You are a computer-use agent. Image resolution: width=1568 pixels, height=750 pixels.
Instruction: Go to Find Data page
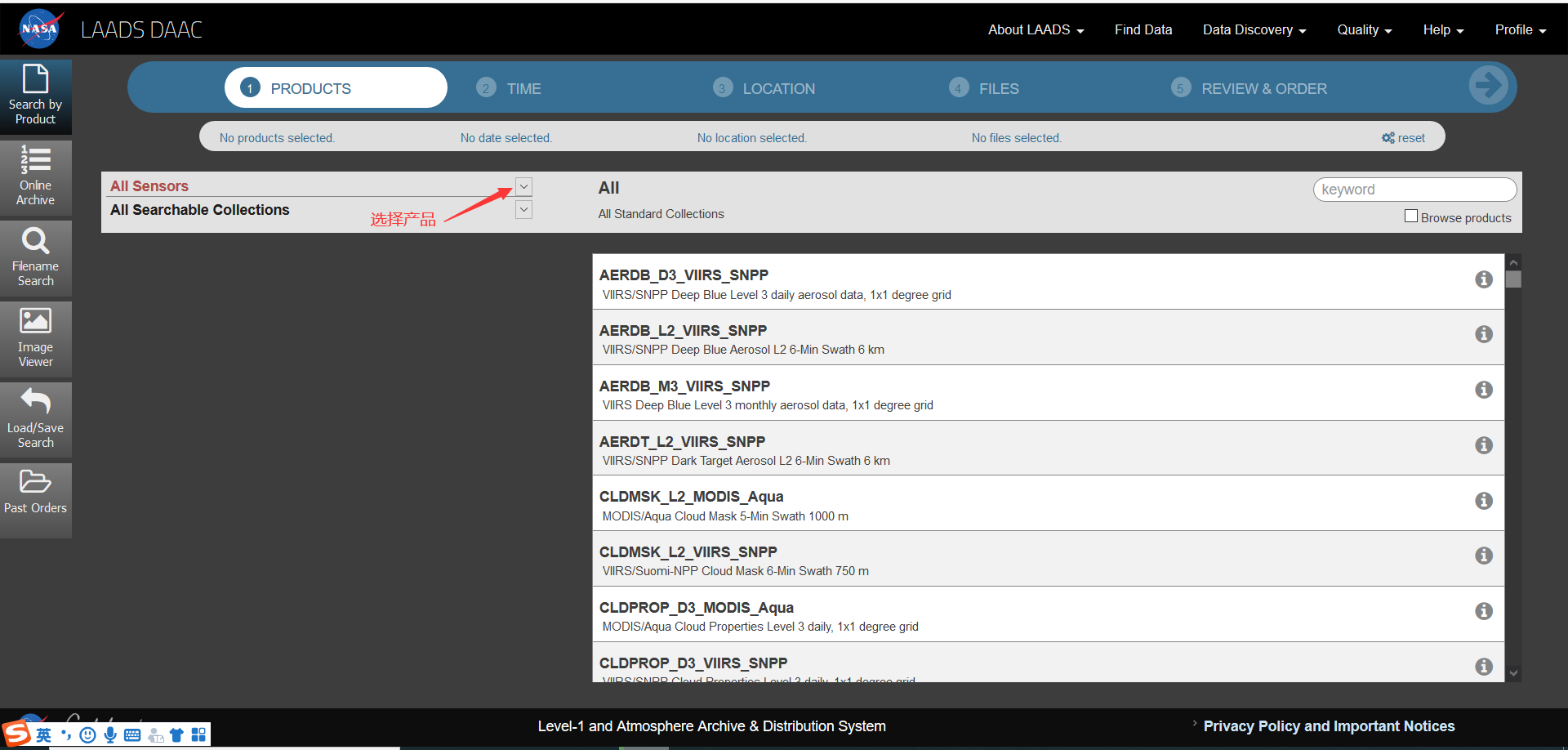(x=1143, y=30)
